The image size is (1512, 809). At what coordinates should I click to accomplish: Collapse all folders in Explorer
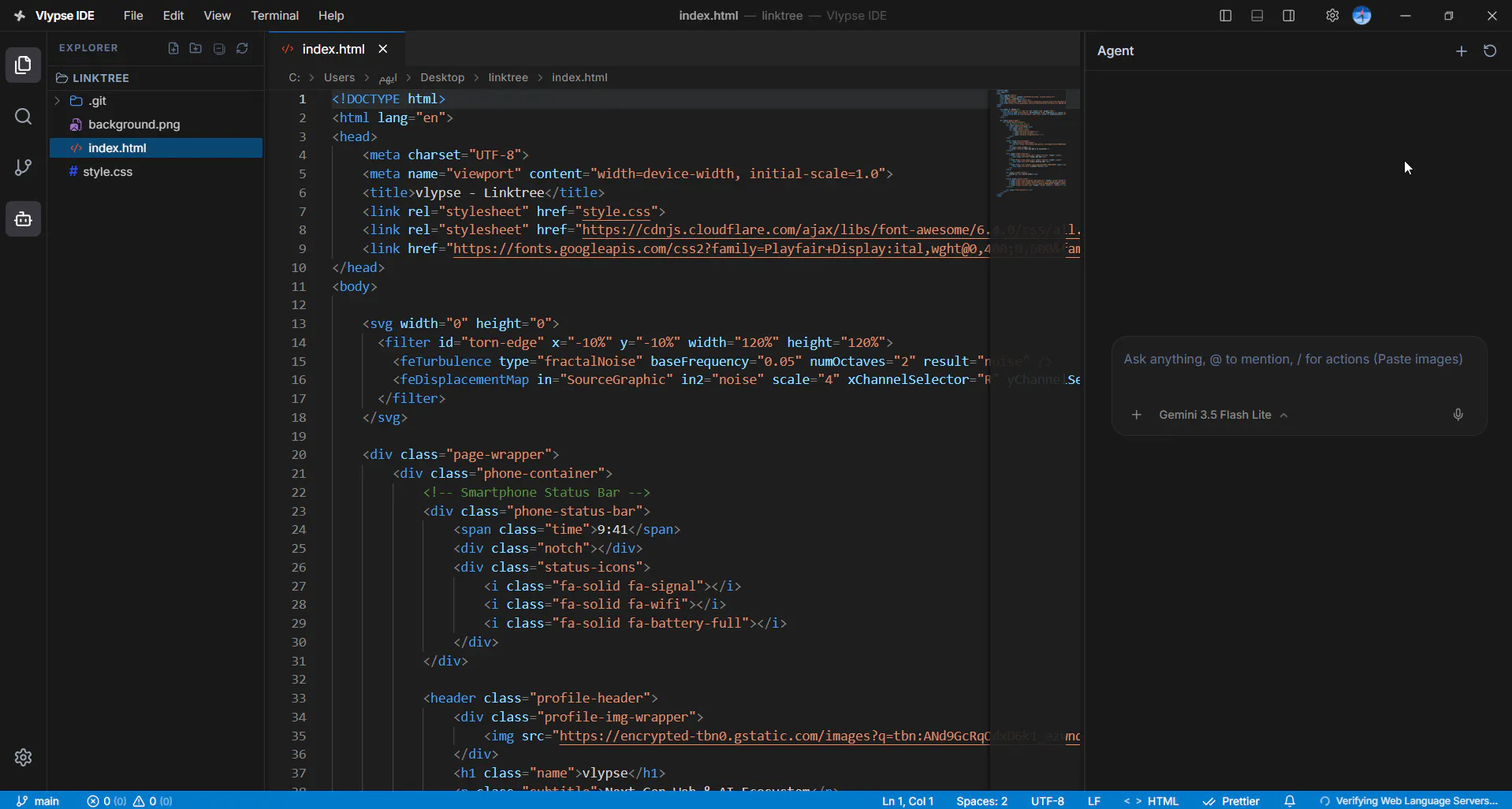219,48
